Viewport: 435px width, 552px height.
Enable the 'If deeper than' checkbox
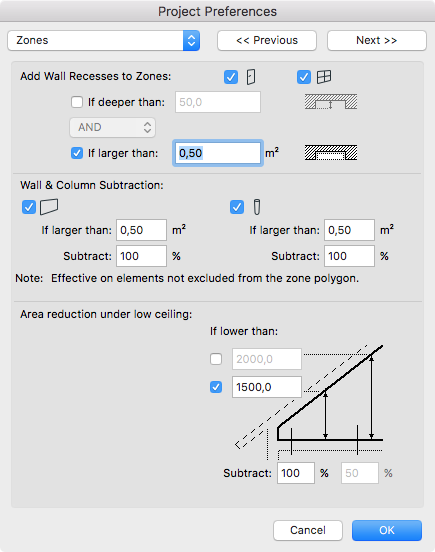pos(77,102)
